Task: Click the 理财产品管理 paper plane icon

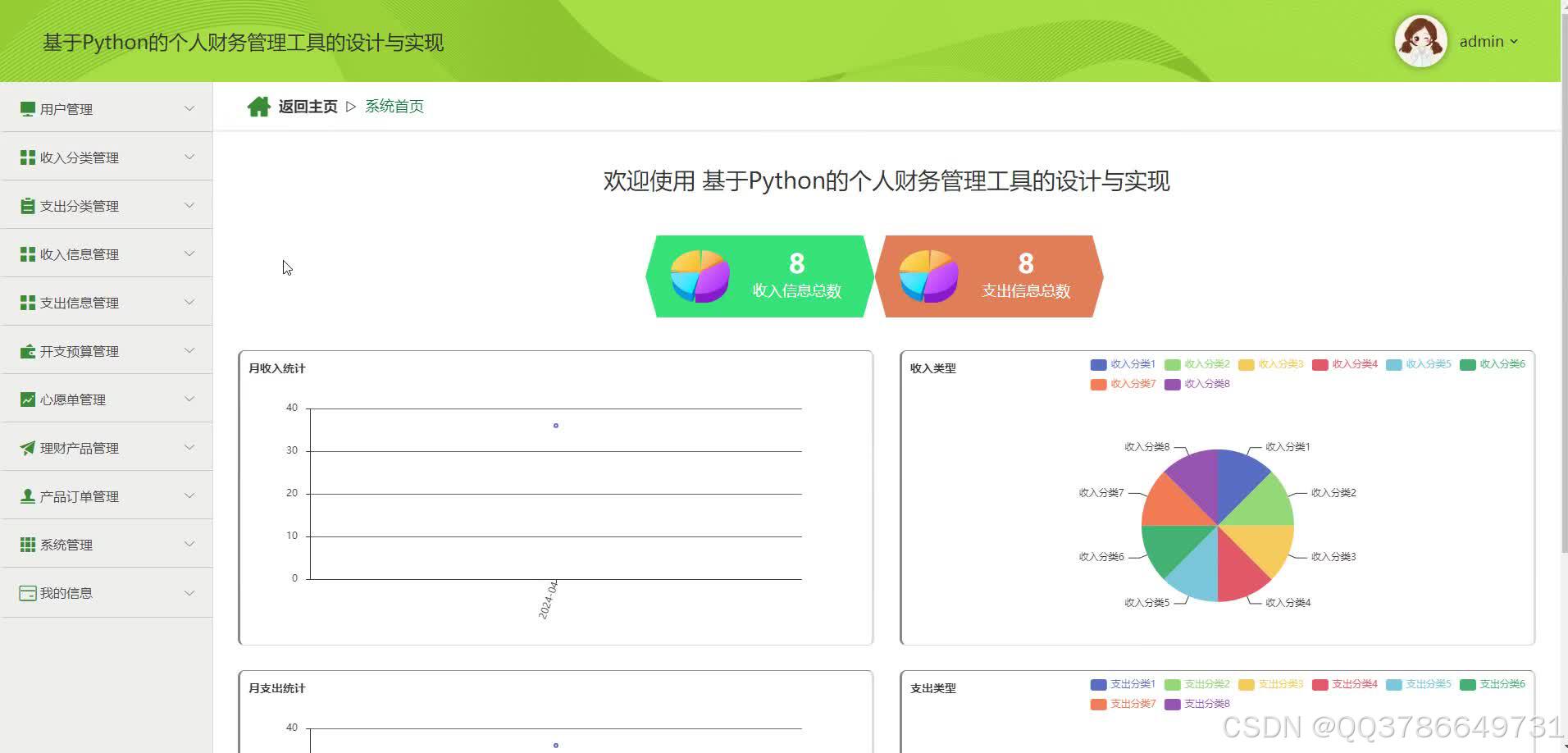Action: (x=25, y=447)
